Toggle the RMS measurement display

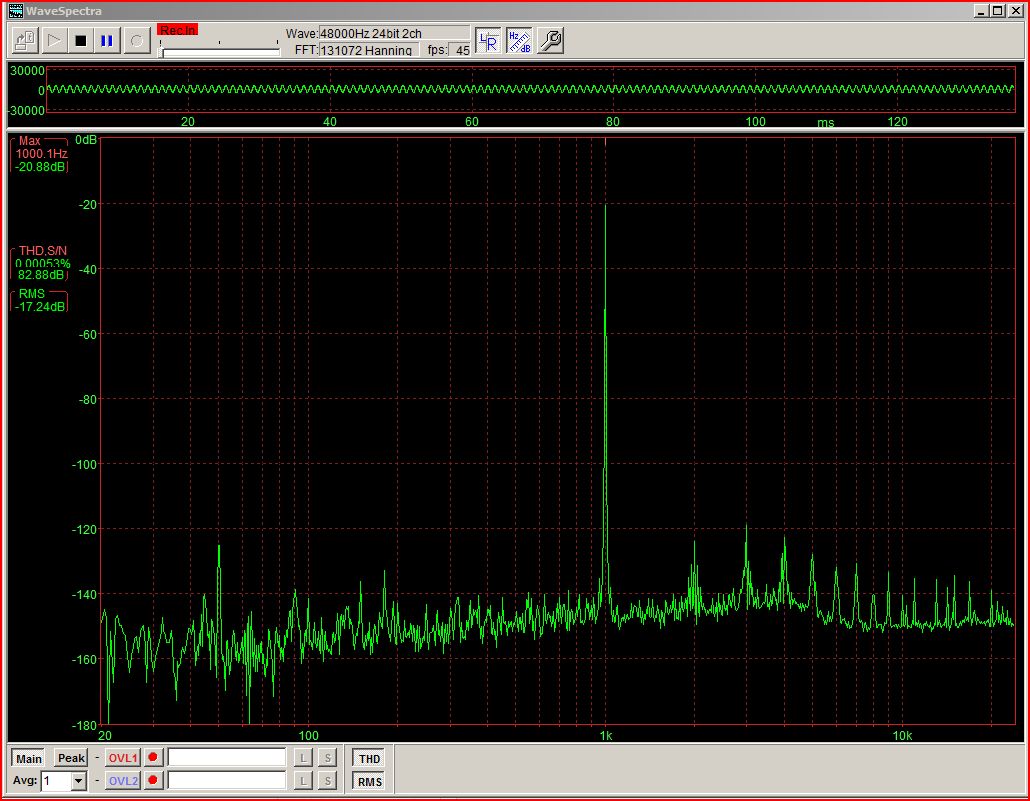pyautogui.click(x=369, y=781)
